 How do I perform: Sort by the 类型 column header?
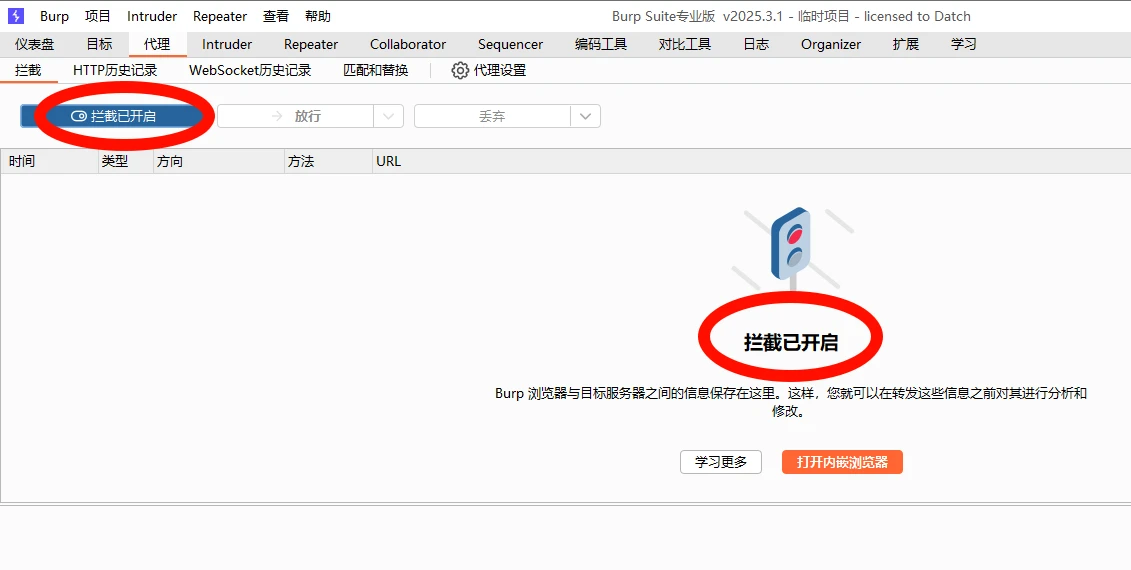pyautogui.click(x=126, y=162)
